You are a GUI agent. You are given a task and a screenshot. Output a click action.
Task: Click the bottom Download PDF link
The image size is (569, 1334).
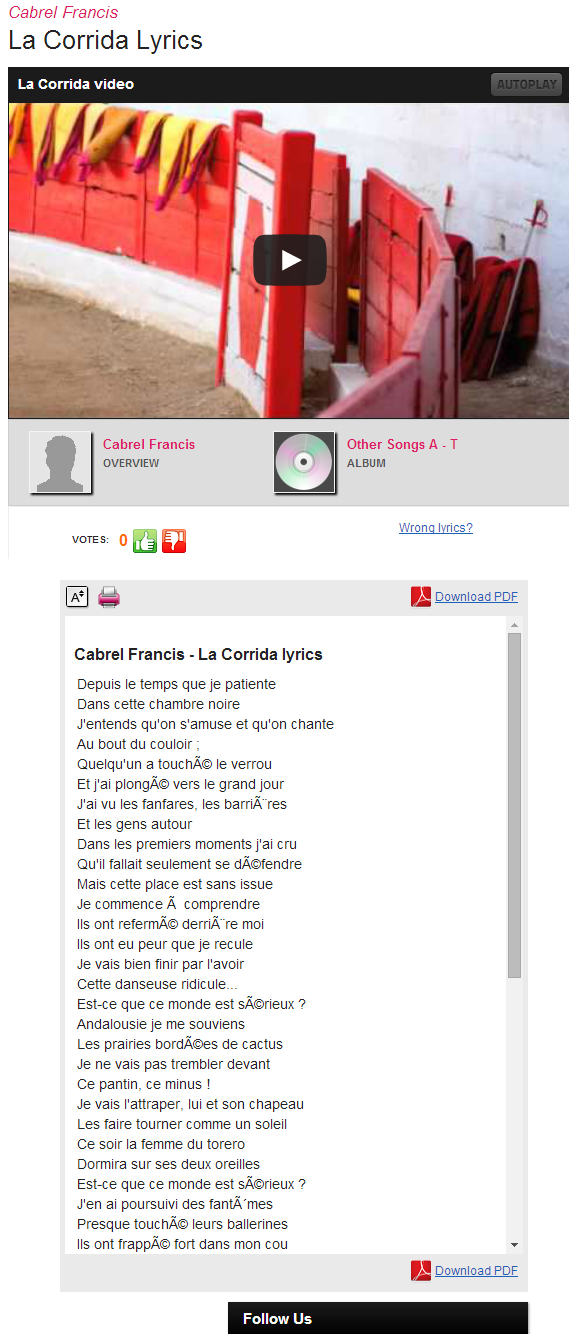476,1271
